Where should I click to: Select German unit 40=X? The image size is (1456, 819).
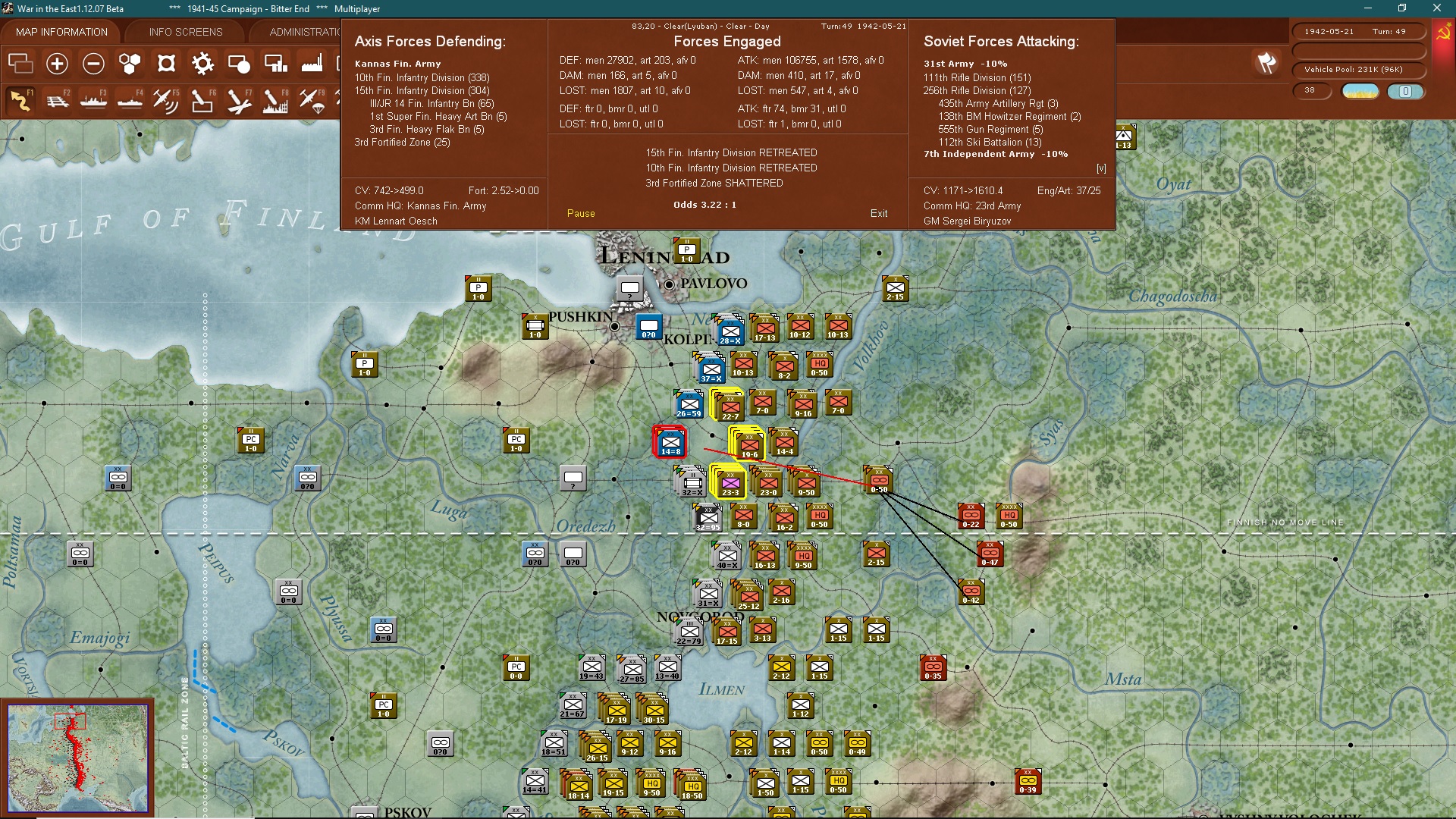pos(726,557)
